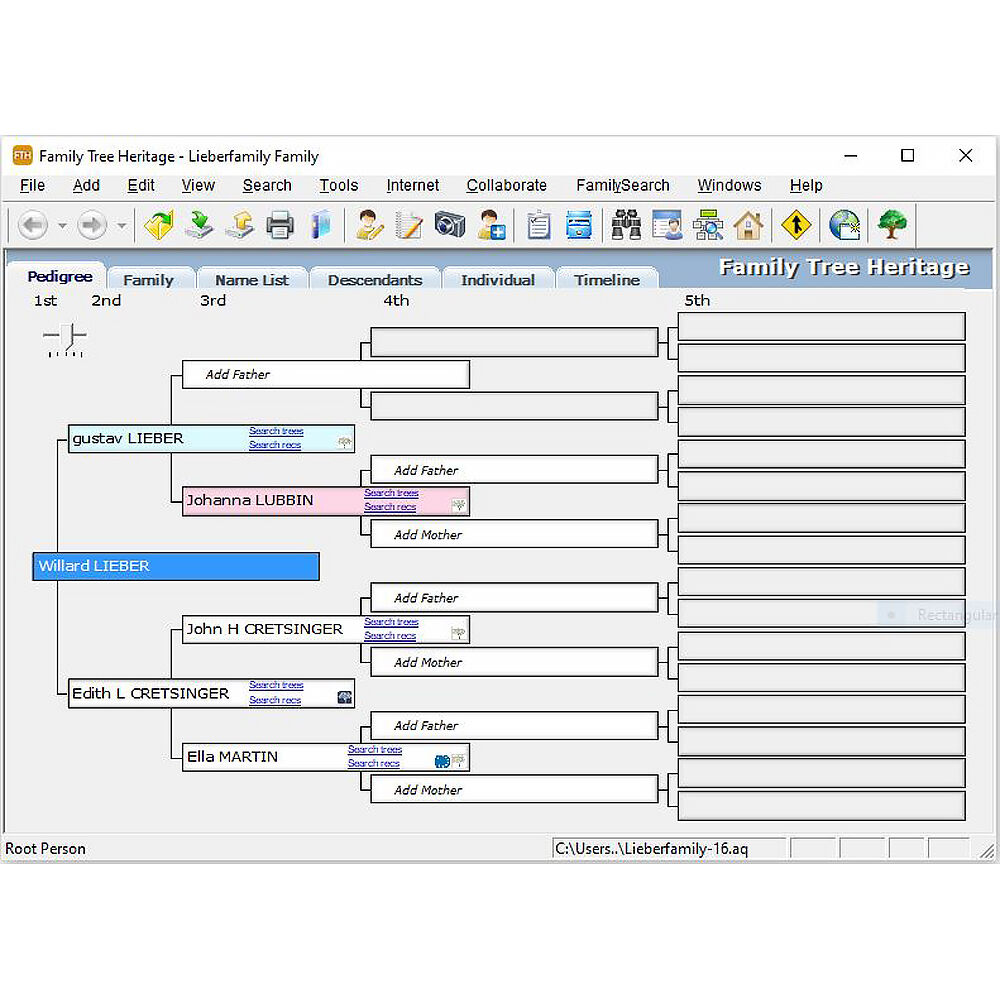Image resolution: width=1000 pixels, height=1000 pixels.
Task: Go forward with the right arrow button
Action: point(92,225)
